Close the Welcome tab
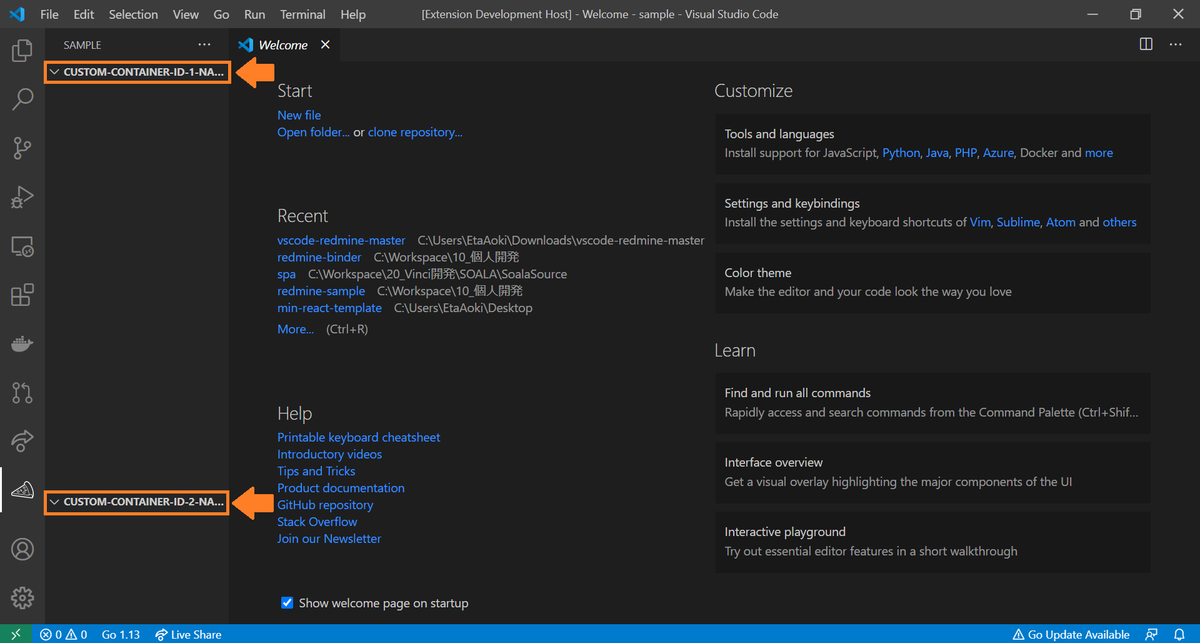The image size is (1200, 643). (x=325, y=44)
